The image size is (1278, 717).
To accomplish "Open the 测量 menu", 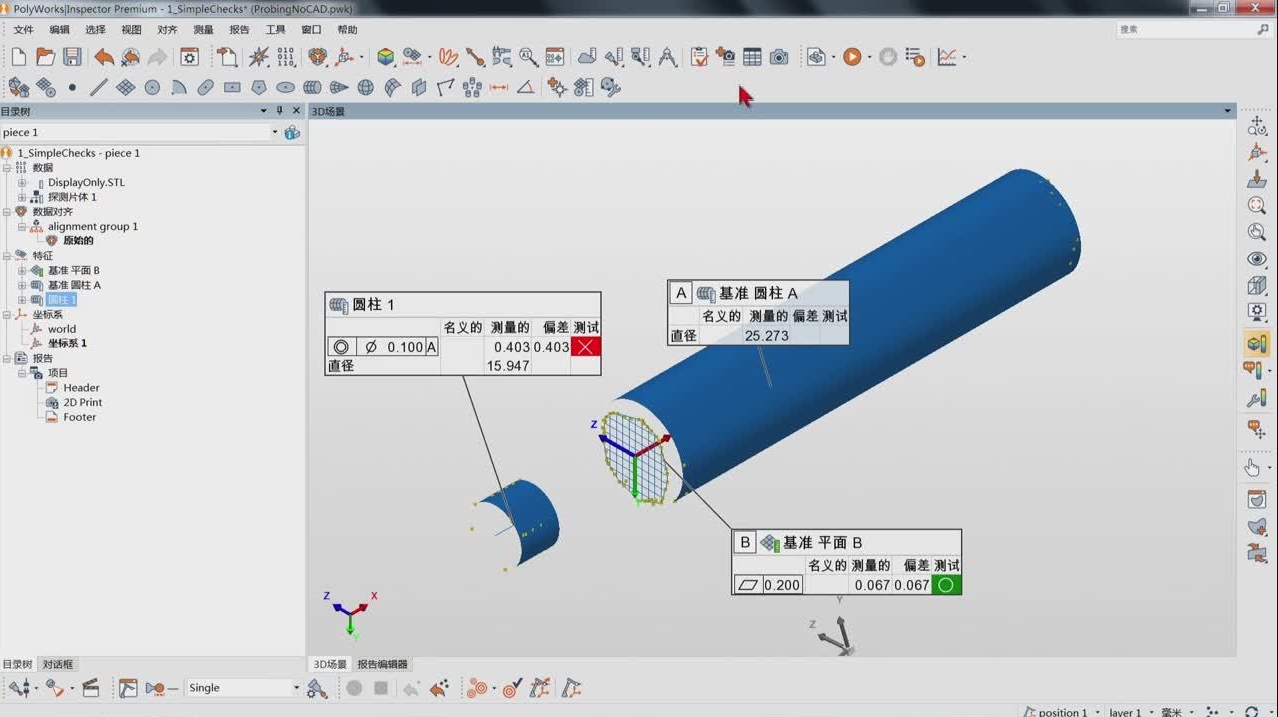I will (x=203, y=30).
